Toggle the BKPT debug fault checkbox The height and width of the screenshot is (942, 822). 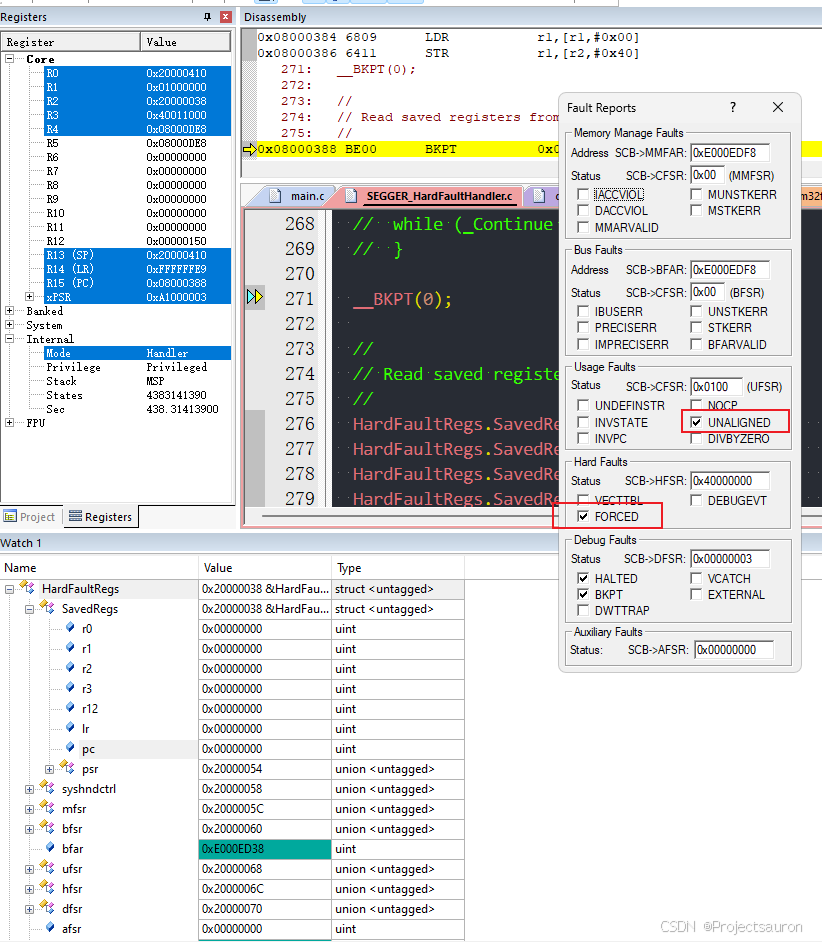coord(583,594)
